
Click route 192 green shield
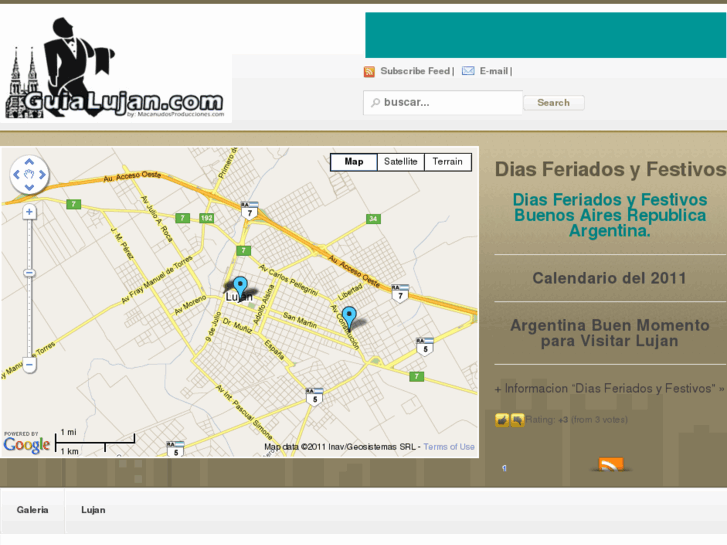tap(206, 218)
